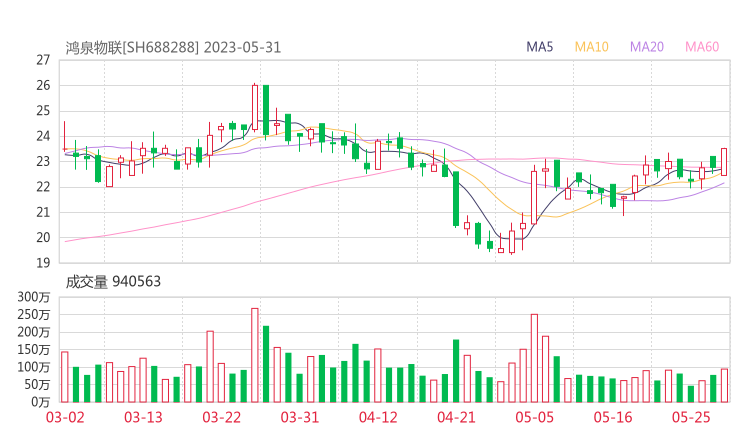Click the price axis value 23

click(x=43, y=161)
